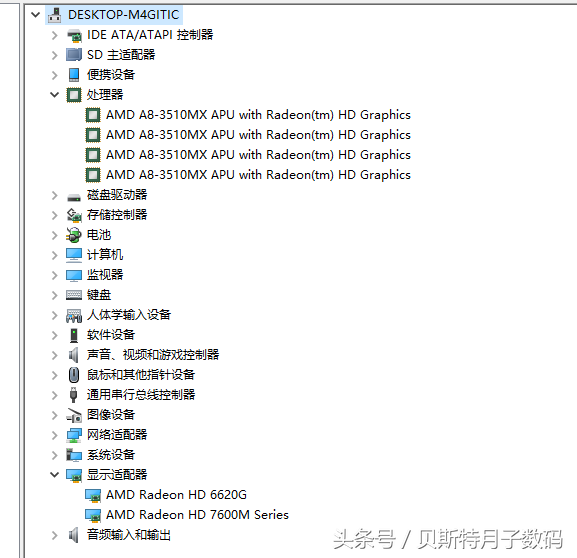Expand the IDE ATA/ATAPI 控制器 category
The width and height of the screenshot is (577, 558).
pos(55,35)
